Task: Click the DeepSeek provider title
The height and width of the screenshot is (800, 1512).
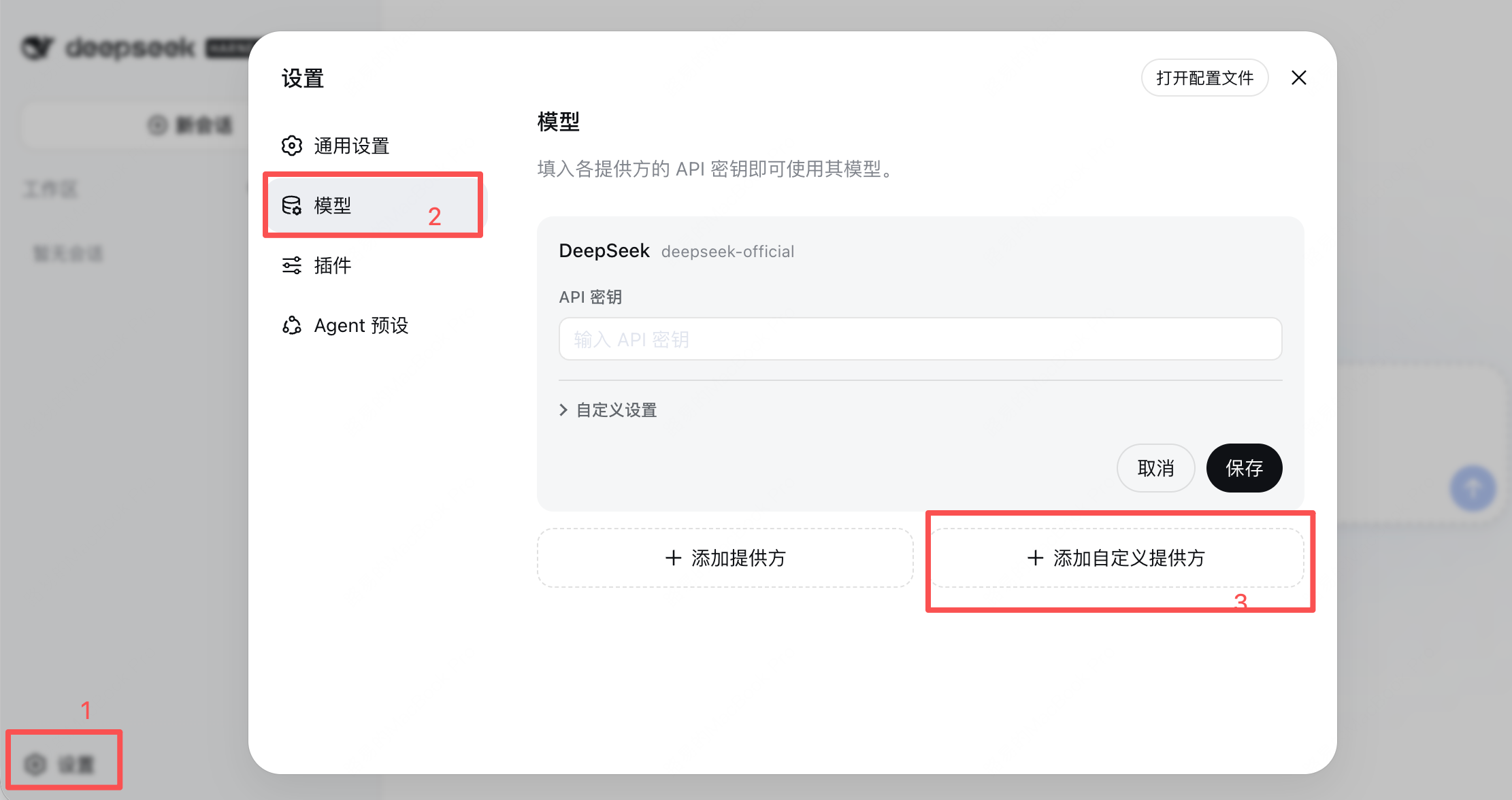Action: [x=604, y=251]
